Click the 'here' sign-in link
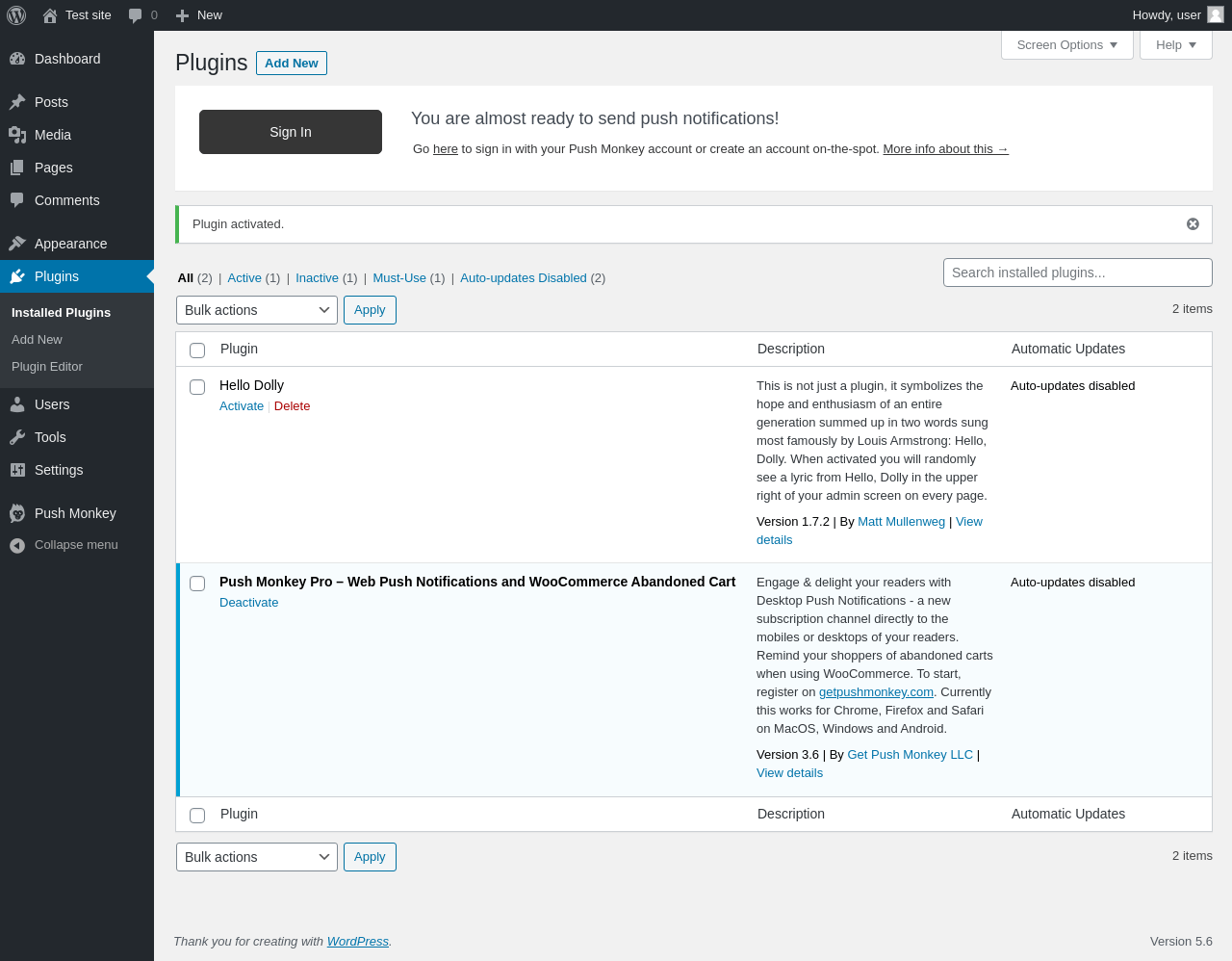Viewport: 1232px width, 961px height. (446, 149)
